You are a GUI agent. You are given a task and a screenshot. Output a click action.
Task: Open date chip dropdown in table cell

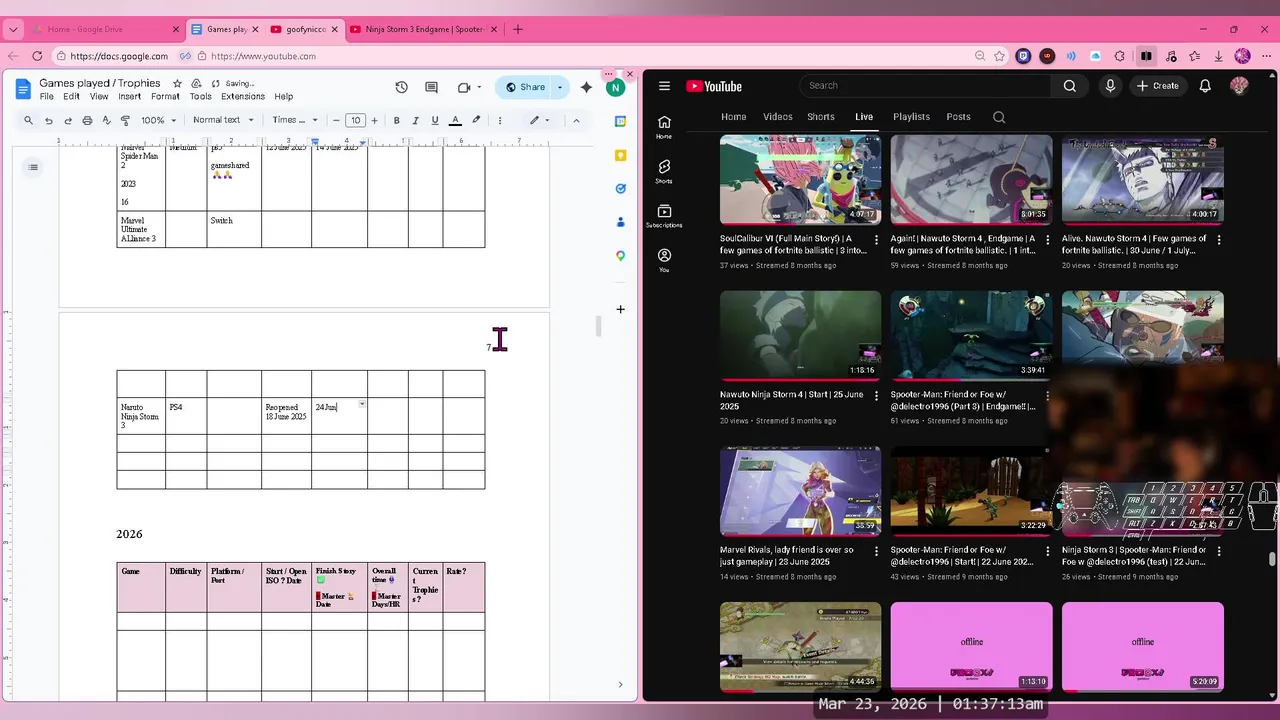point(361,404)
